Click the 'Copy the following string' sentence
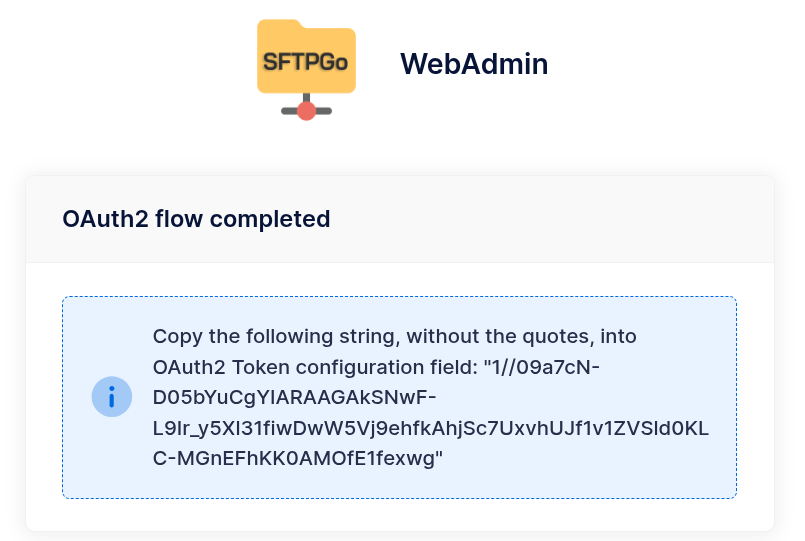Screen dimensions: 805x541 click(x=394, y=336)
